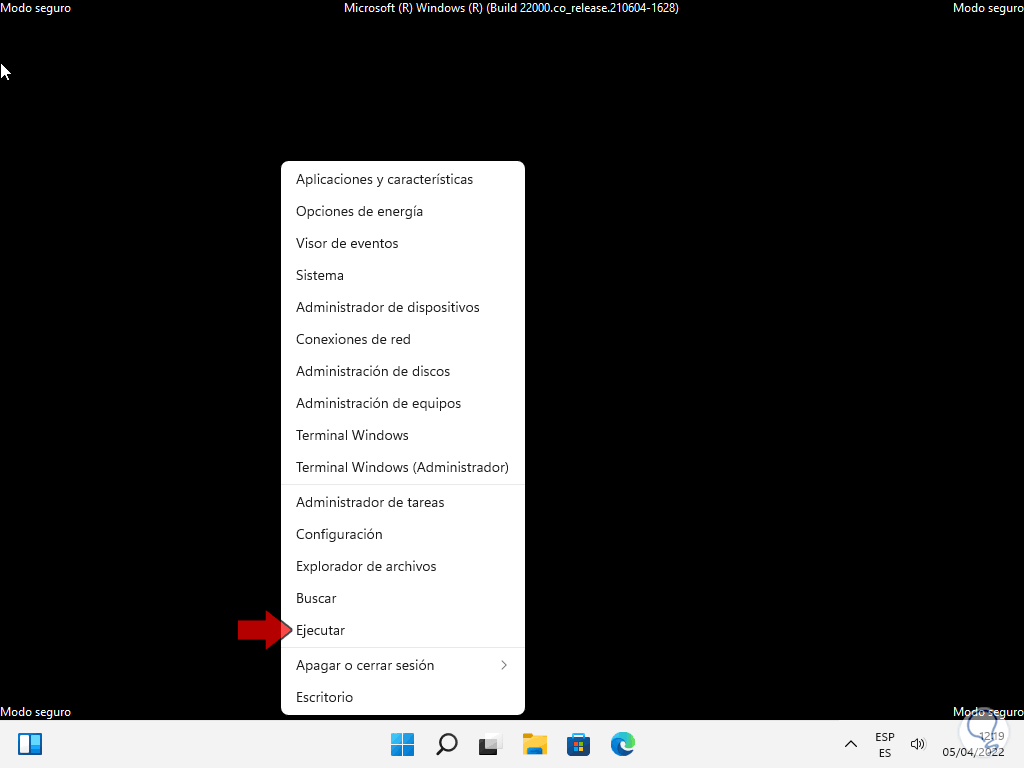Launch File Explorer from the taskbar
The width and height of the screenshot is (1024, 768).
[535, 744]
